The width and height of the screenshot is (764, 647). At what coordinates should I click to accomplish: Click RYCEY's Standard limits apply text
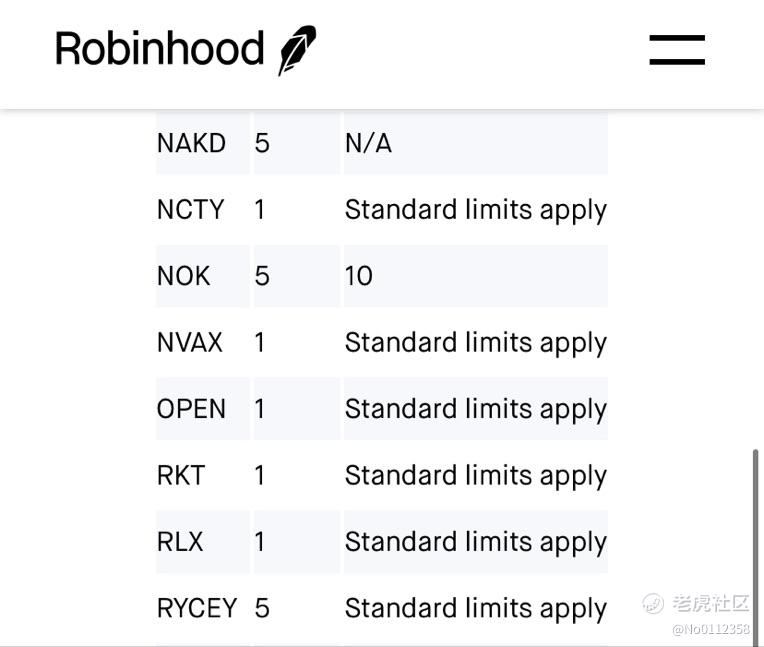click(476, 609)
